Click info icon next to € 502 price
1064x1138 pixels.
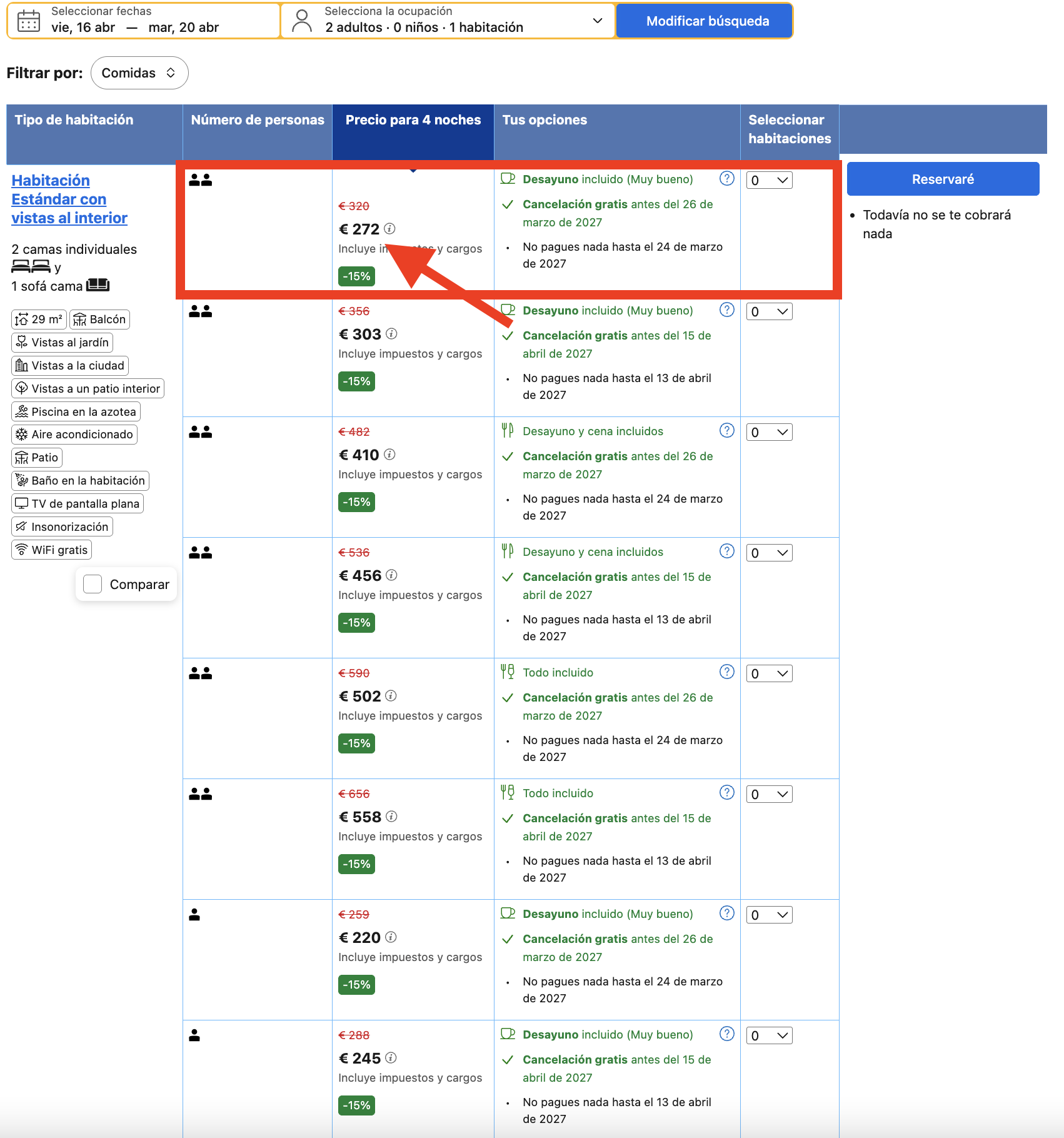(391, 696)
